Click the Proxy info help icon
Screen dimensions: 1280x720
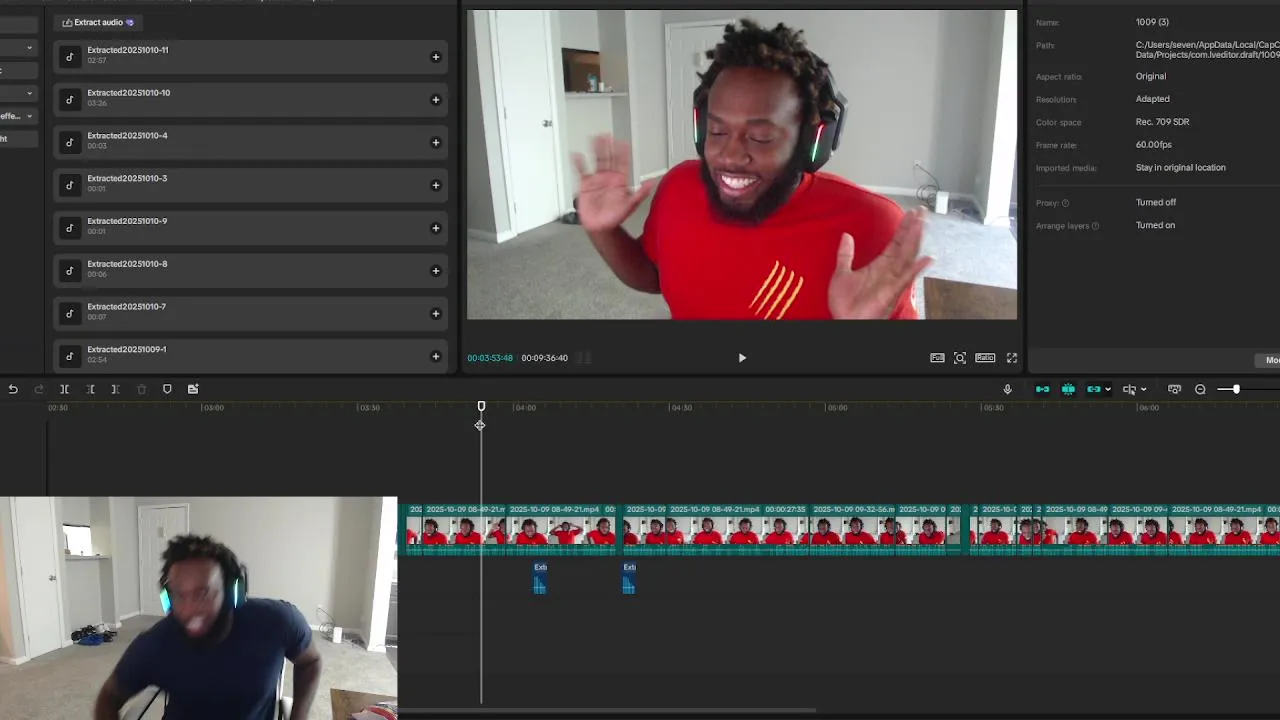click(1065, 203)
